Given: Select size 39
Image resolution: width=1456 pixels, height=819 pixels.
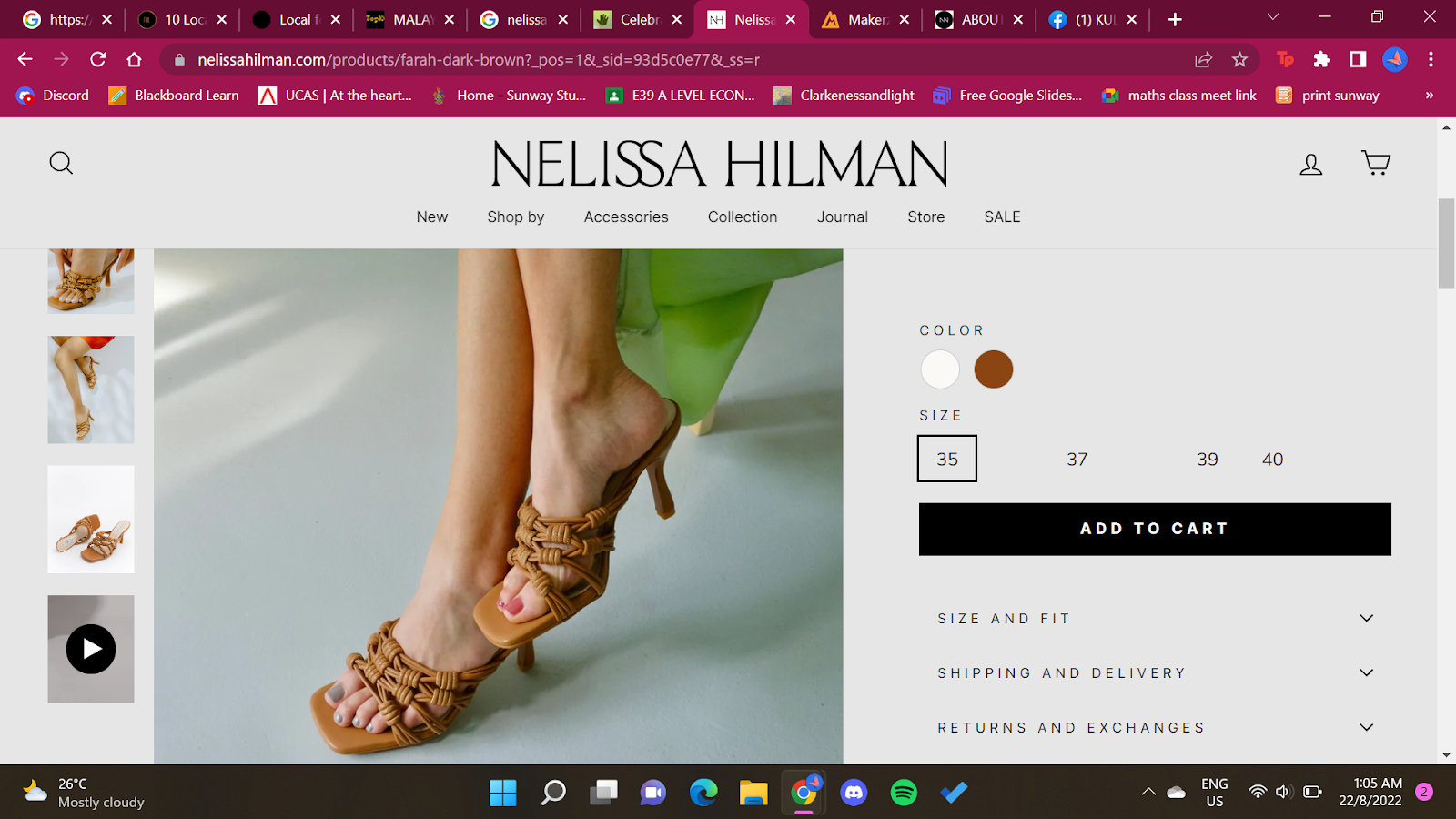Looking at the screenshot, I should (x=1208, y=460).
